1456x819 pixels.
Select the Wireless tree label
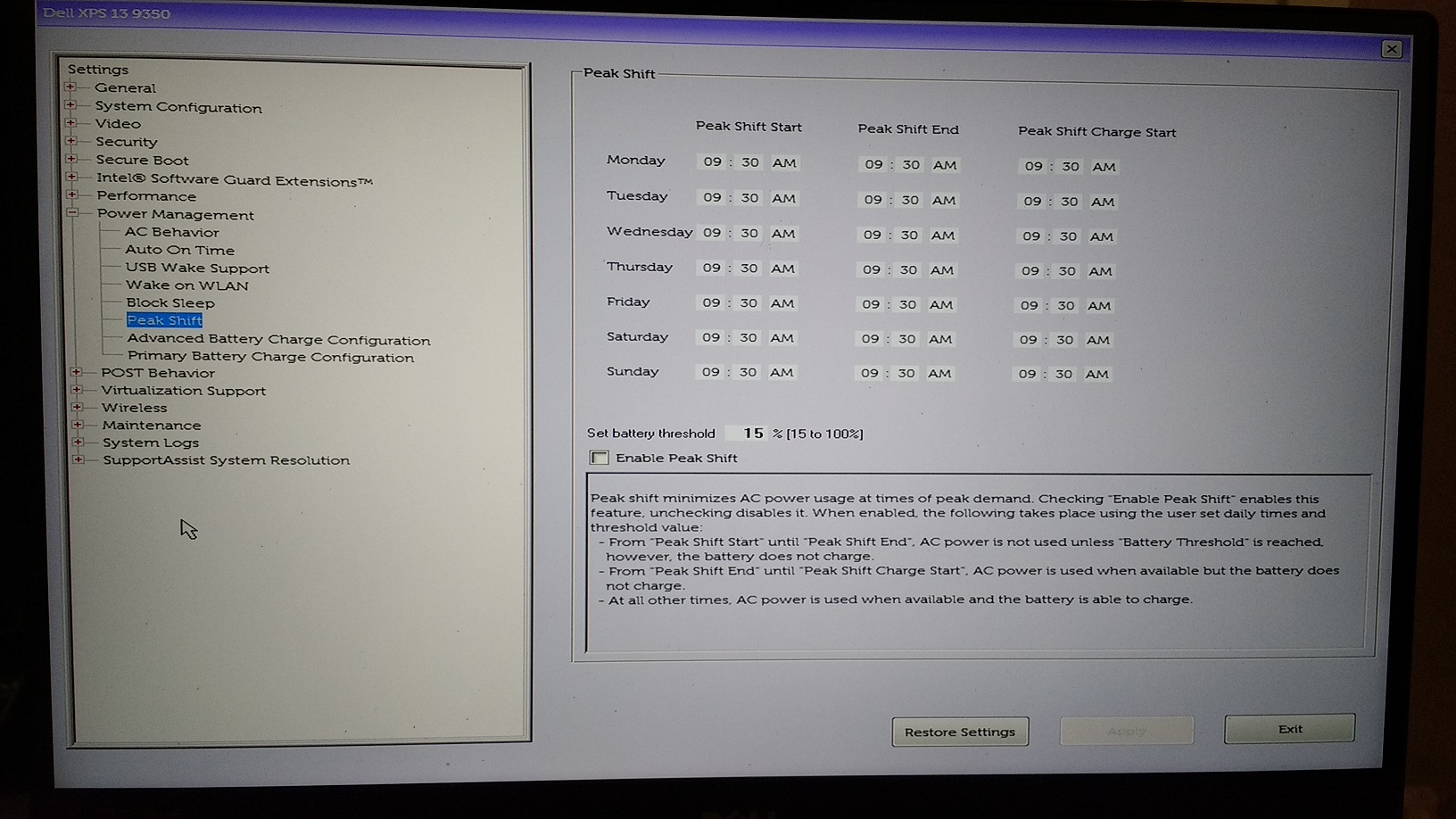135,408
